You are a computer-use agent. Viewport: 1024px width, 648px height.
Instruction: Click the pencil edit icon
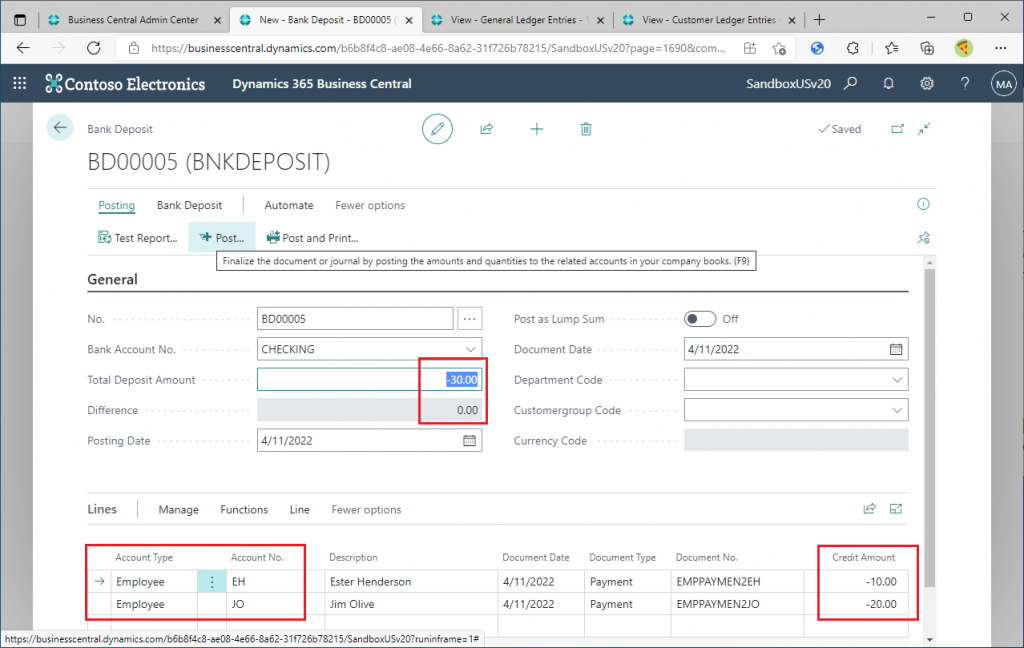436,129
